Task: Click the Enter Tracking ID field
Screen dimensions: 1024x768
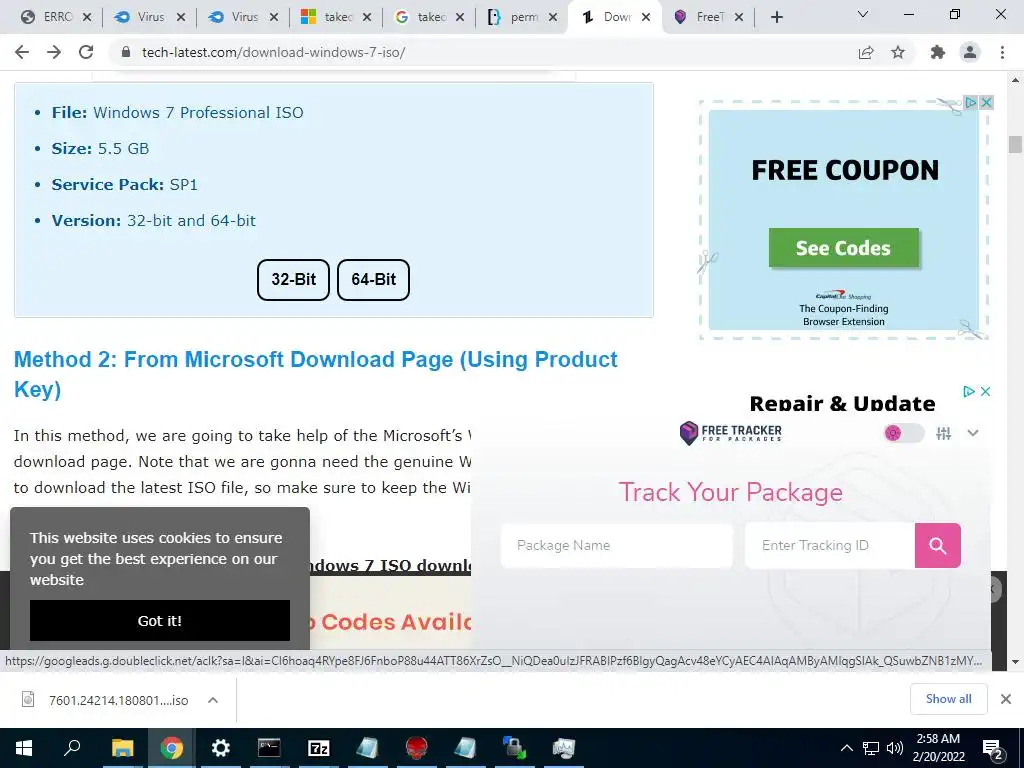Action: coord(830,545)
